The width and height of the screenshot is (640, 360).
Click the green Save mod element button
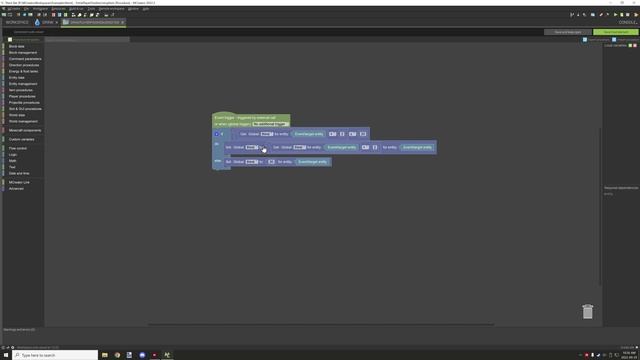pyautogui.click(x=616, y=32)
